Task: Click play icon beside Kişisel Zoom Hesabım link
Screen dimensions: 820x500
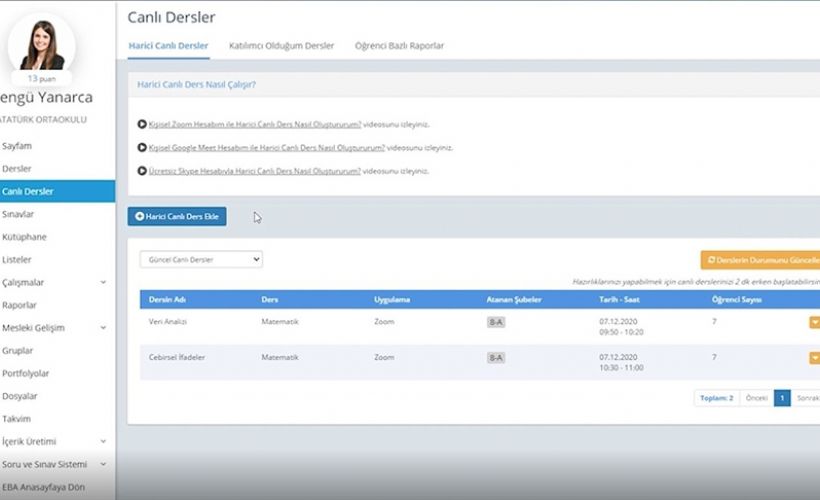Action: click(x=142, y=124)
